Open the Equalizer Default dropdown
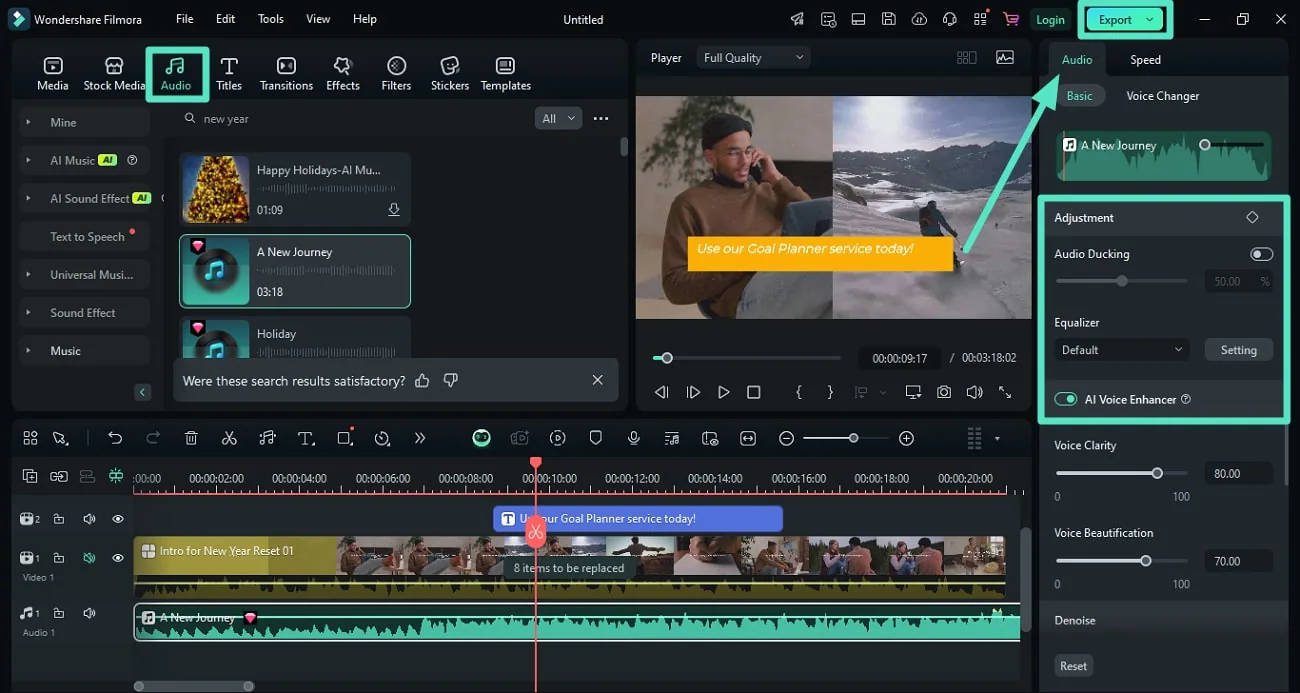The width and height of the screenshot is (1300, 693). click(1121, 350)
